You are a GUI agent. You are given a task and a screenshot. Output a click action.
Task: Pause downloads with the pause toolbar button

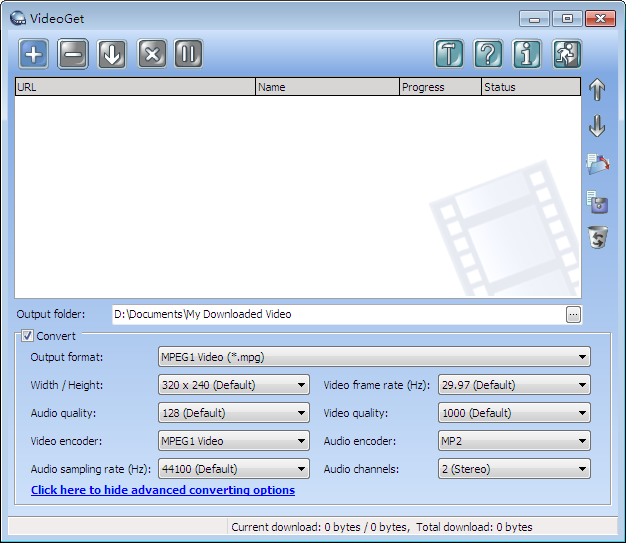coord(188,54)
